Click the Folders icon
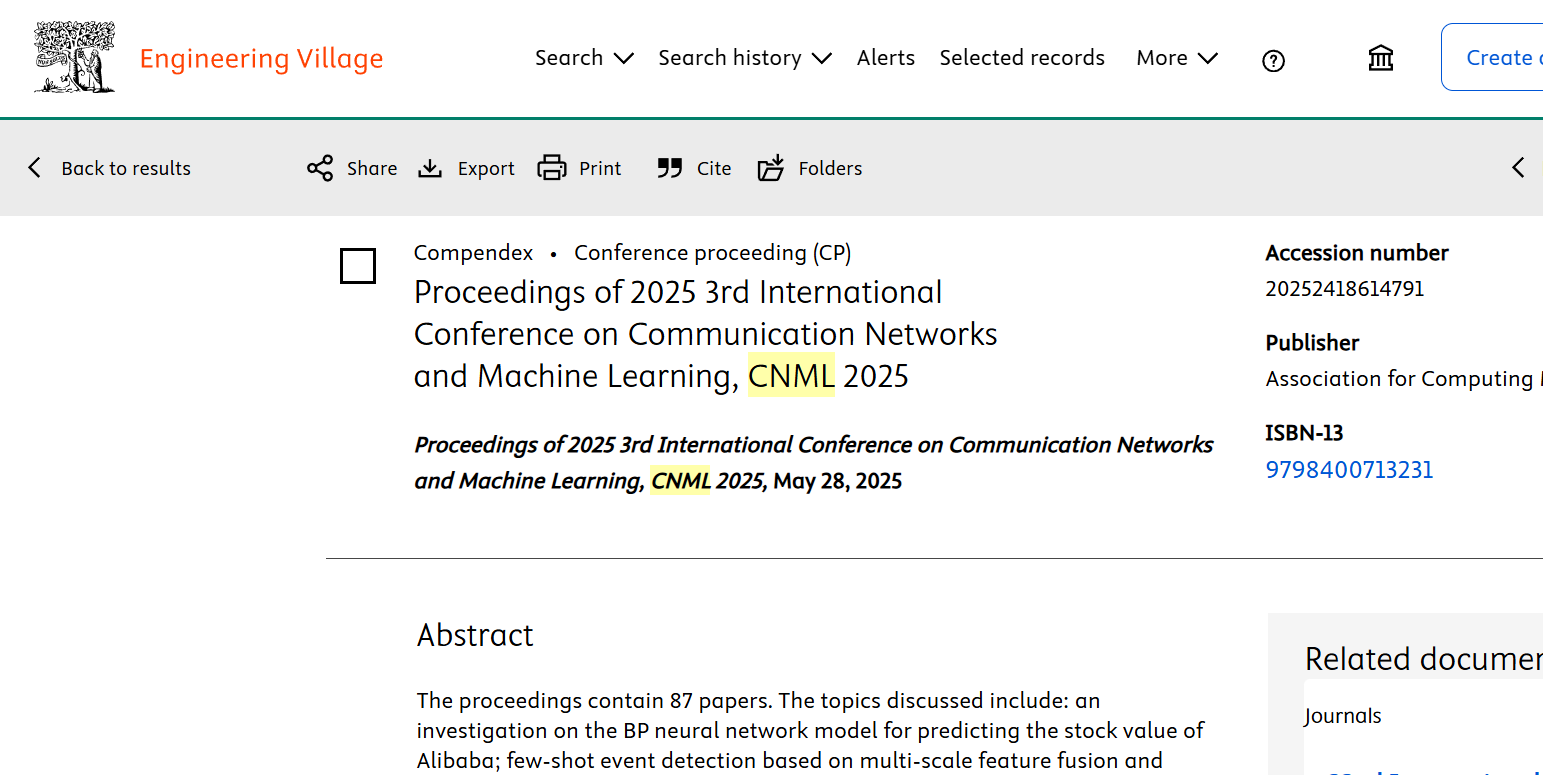 771,168
